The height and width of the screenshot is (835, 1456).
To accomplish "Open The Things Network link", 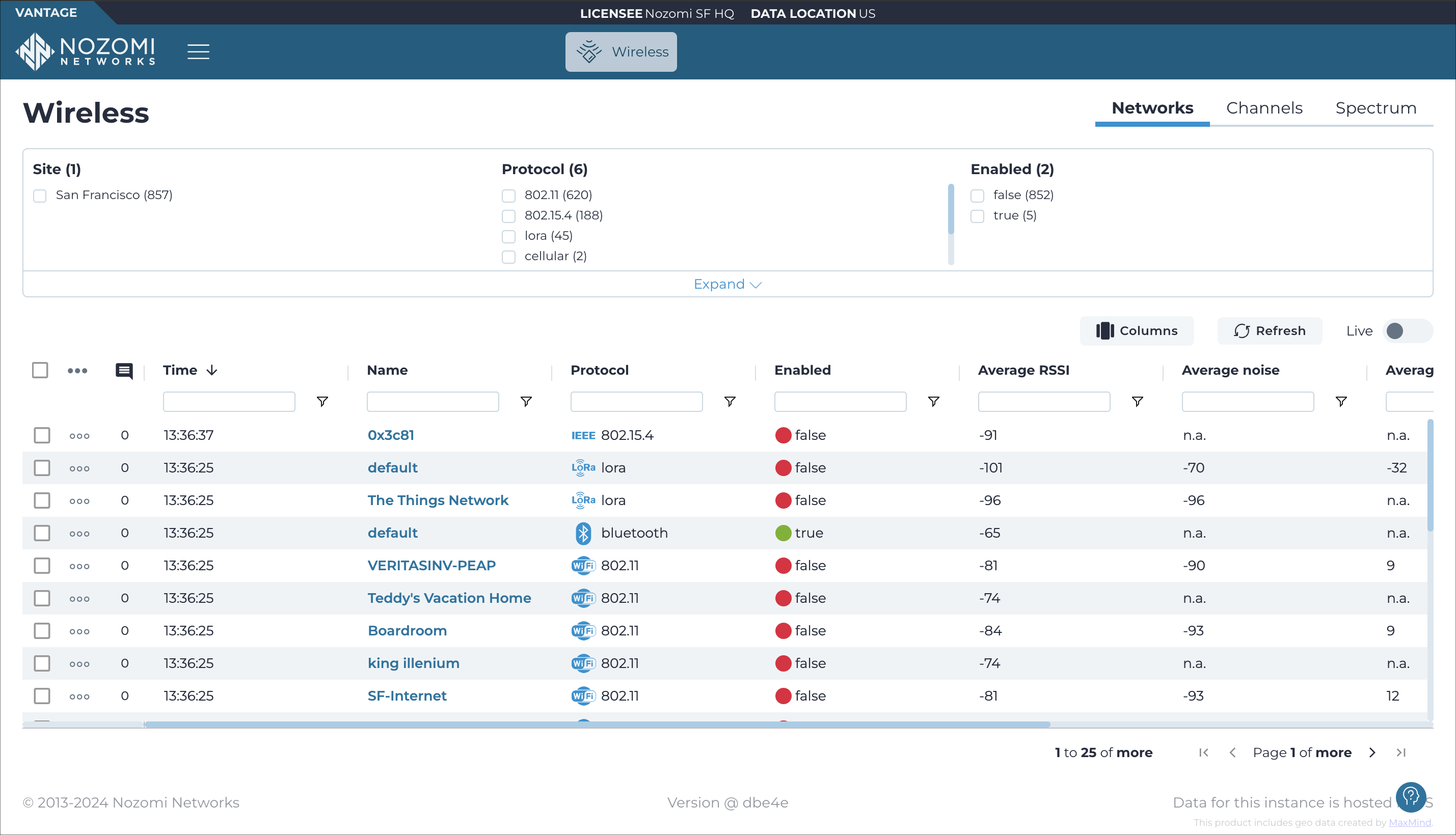I will [438, 500].
